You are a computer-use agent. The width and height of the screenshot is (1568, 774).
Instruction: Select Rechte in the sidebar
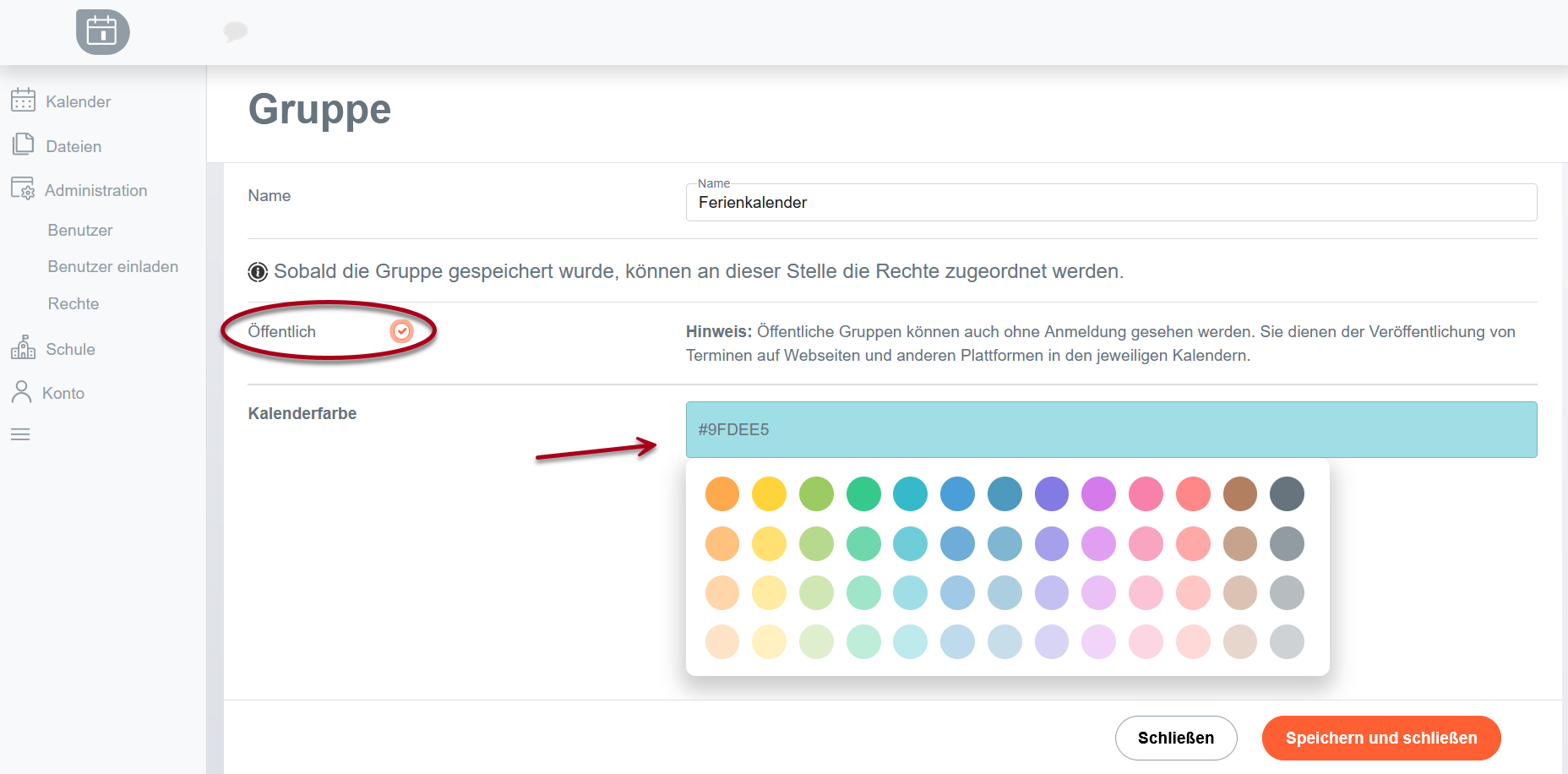pyautogui.click(x=73, y=304)
